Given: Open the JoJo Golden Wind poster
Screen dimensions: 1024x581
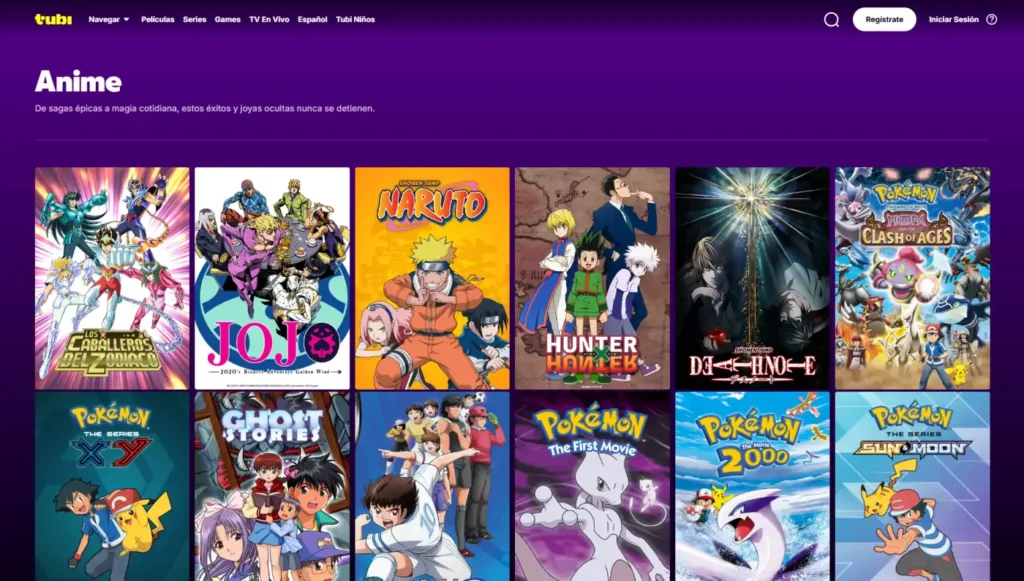Looking at the screenshot, I should [272, 278].
